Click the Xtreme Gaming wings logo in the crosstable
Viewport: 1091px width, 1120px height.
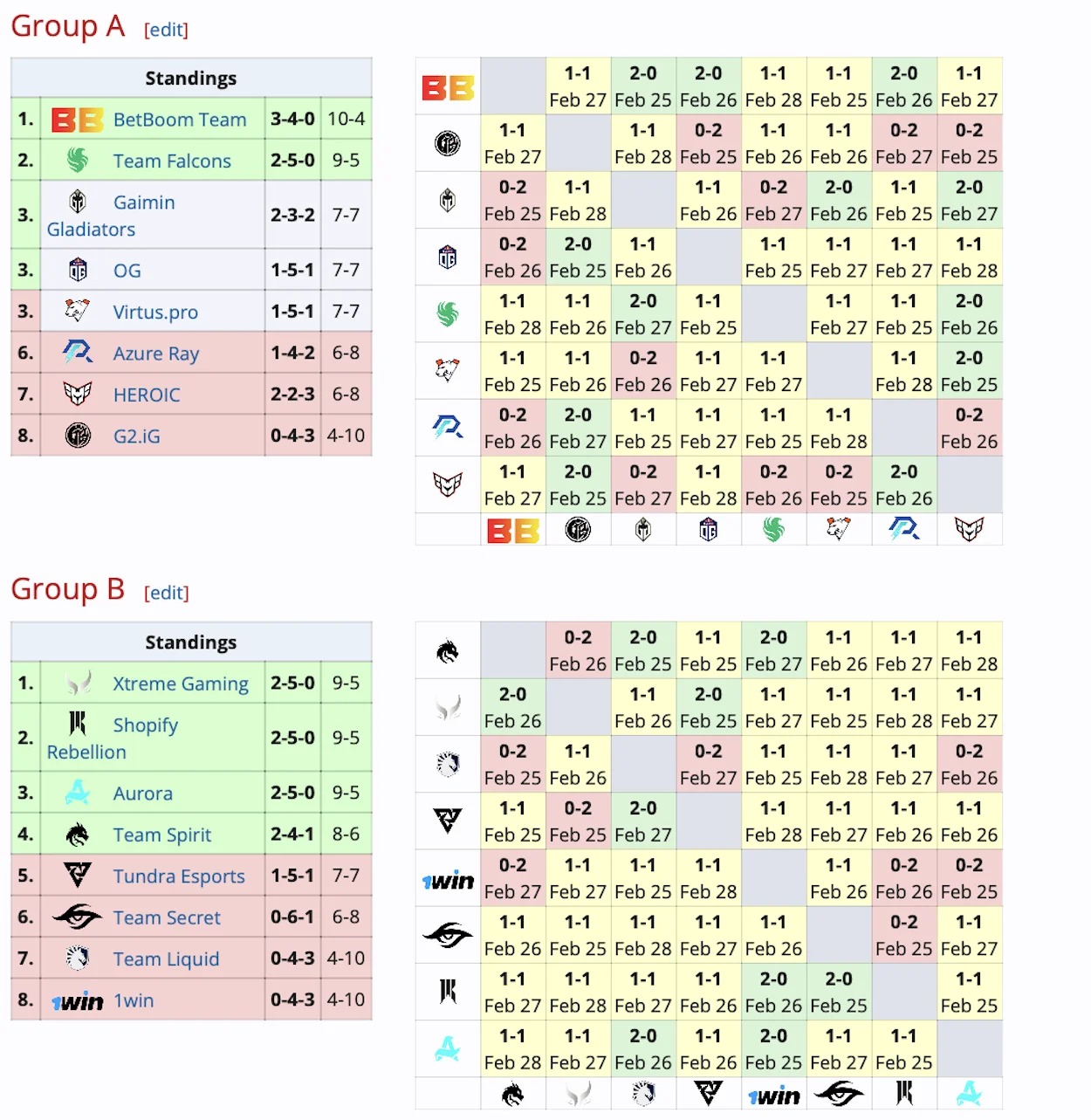coord(447,707)
